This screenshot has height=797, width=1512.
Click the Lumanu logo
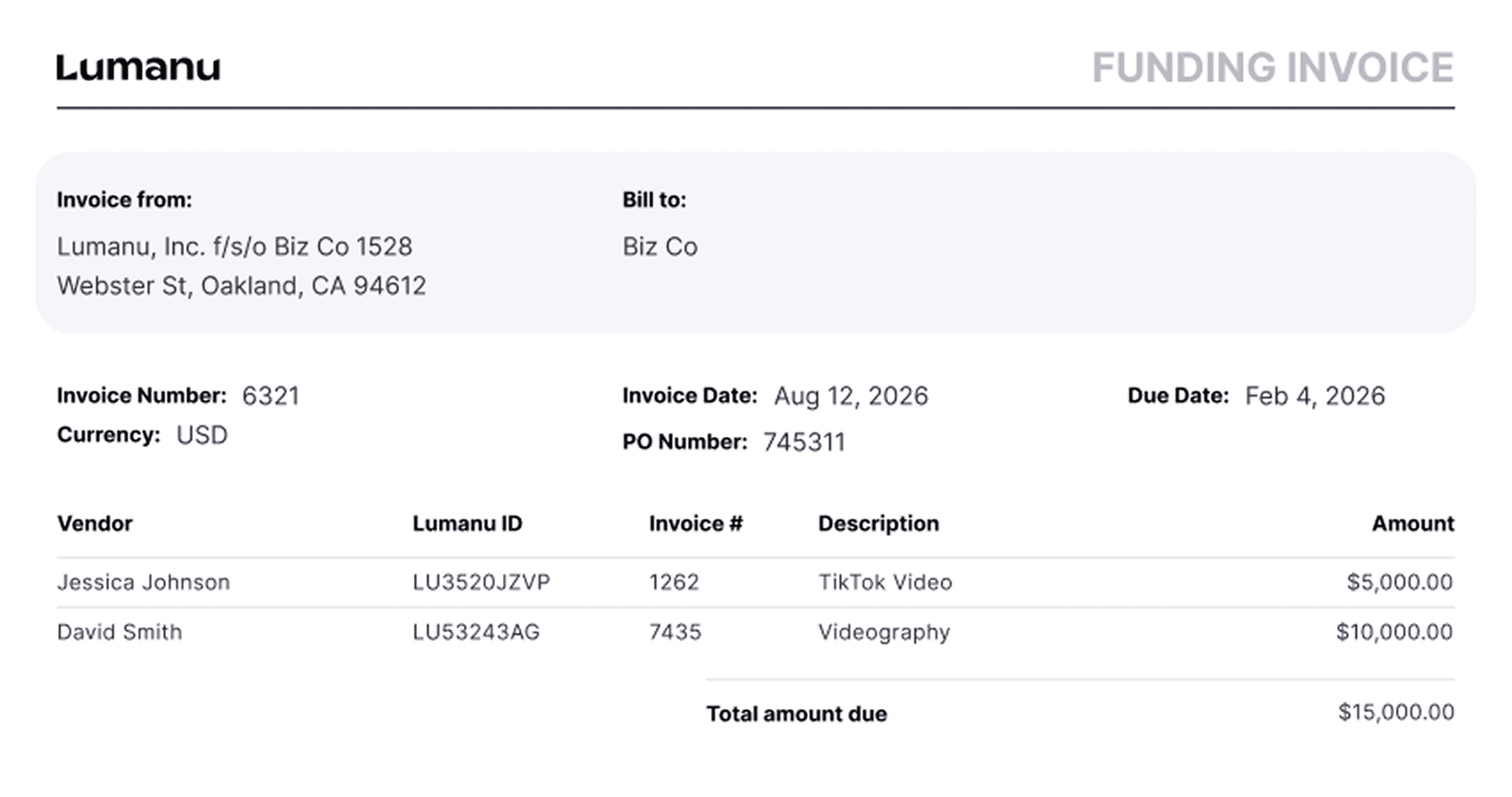click(138, 68)
